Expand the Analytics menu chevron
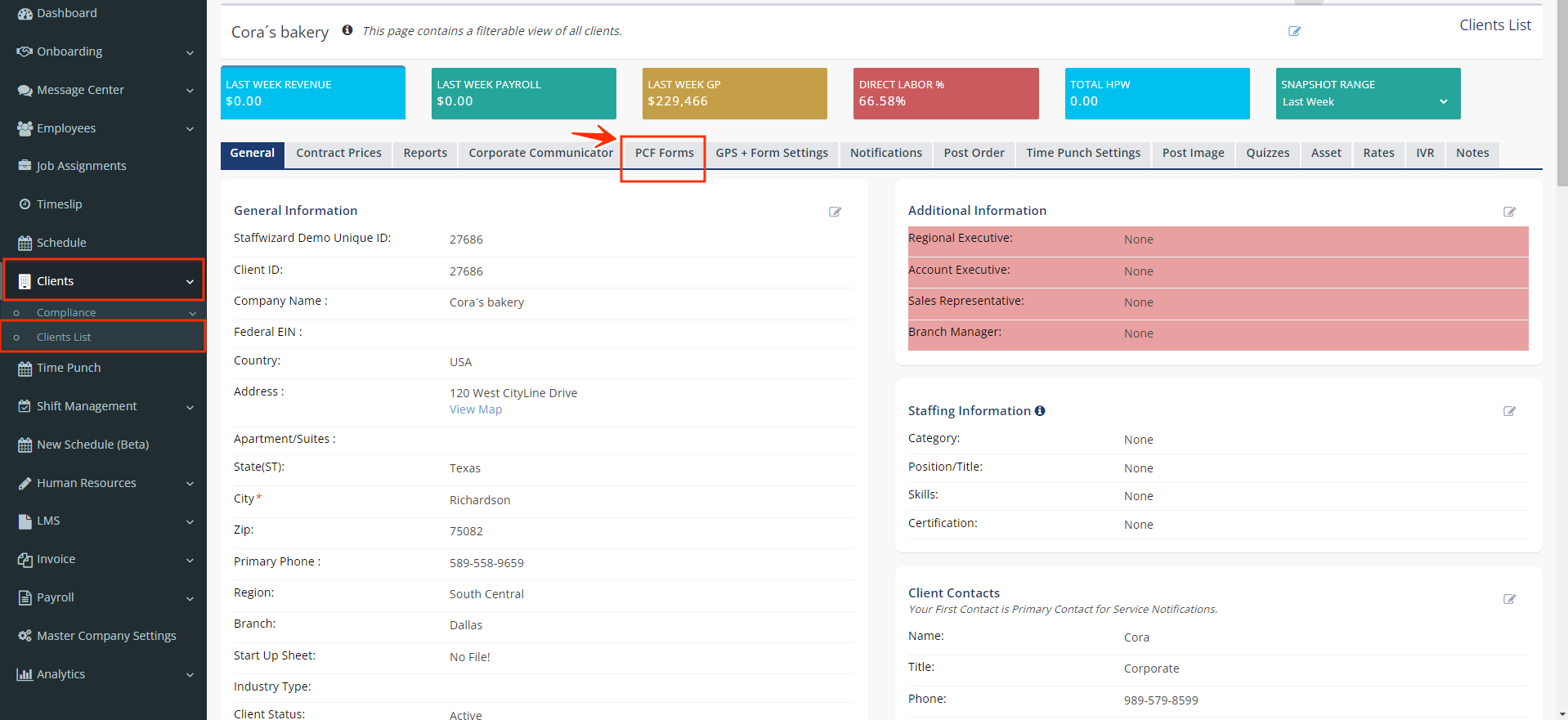Screen dimensions: 1568x720 (x=190, y=675)
